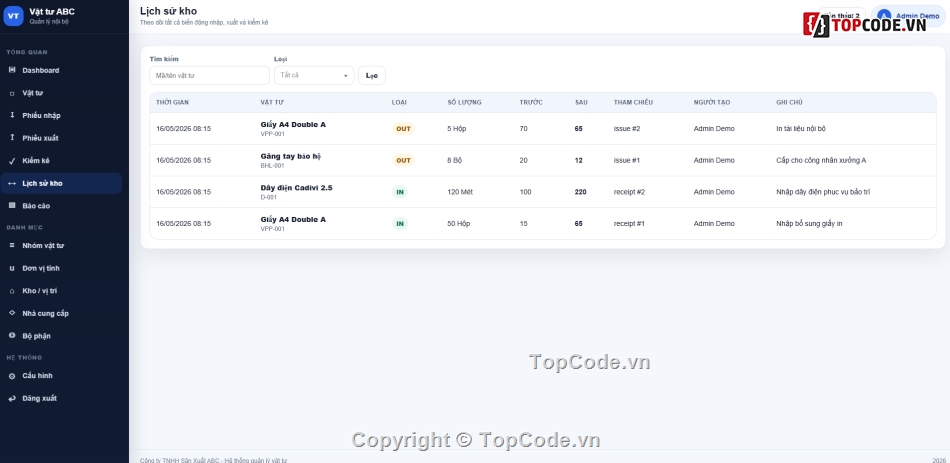Viewport: 950px width, 463px height.
Task: Click the Đăng xuất logout arrow icon
Action: [x=12, y=398]
